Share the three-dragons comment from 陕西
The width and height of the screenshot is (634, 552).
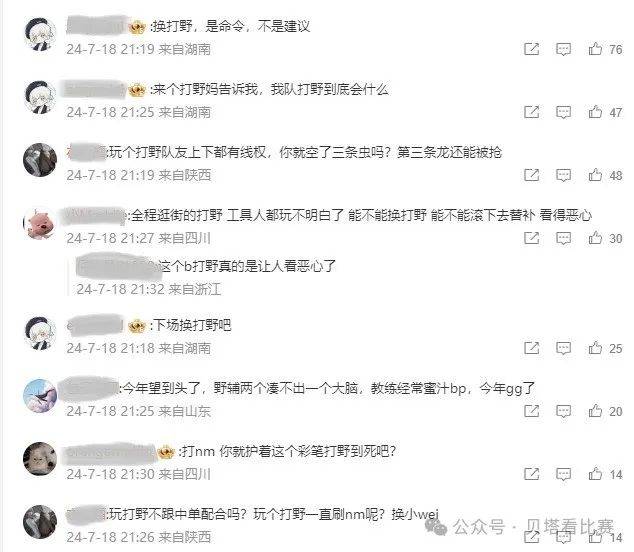(531, 175)
